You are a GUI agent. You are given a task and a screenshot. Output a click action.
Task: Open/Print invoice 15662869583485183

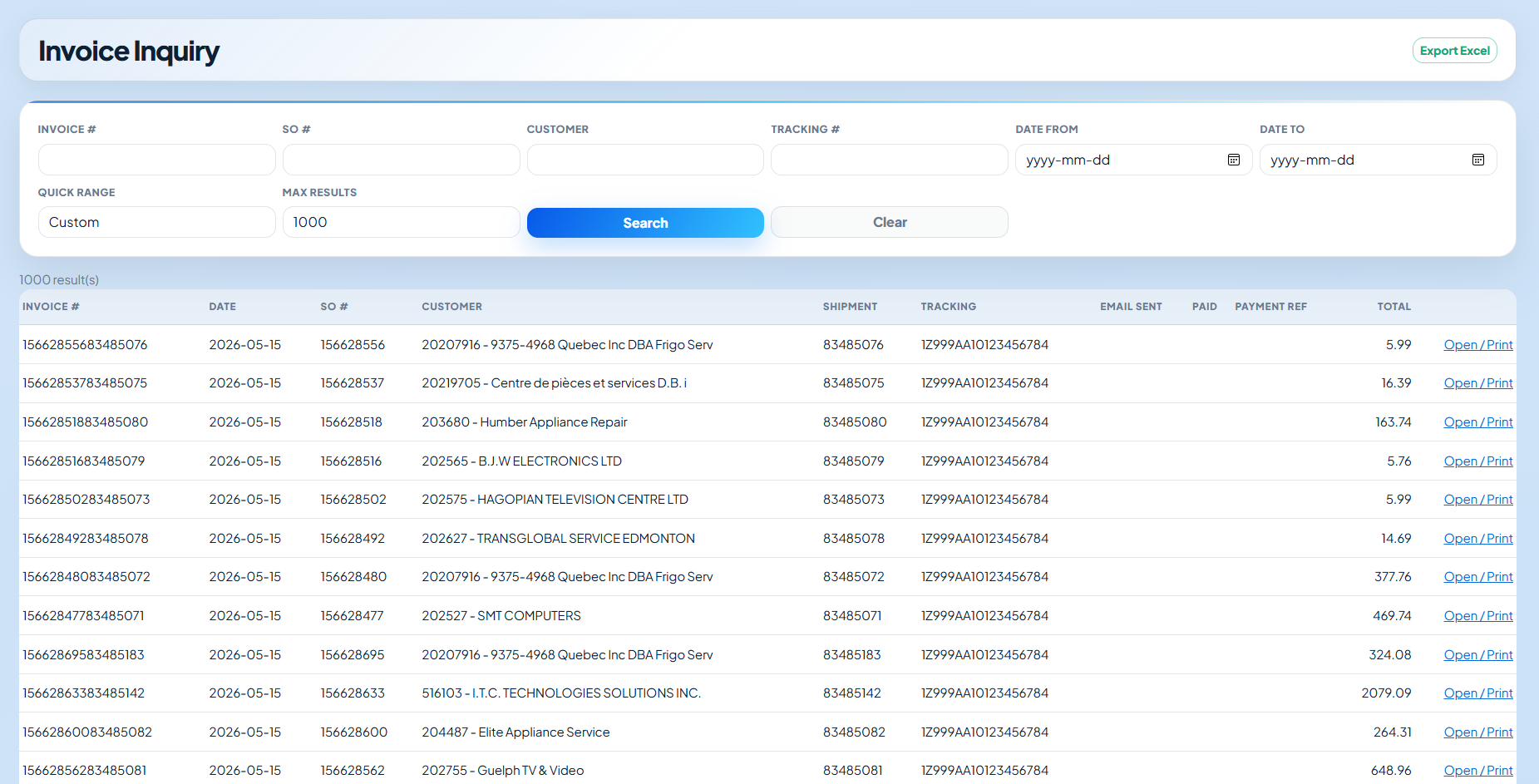click(x=1478, y=655)
